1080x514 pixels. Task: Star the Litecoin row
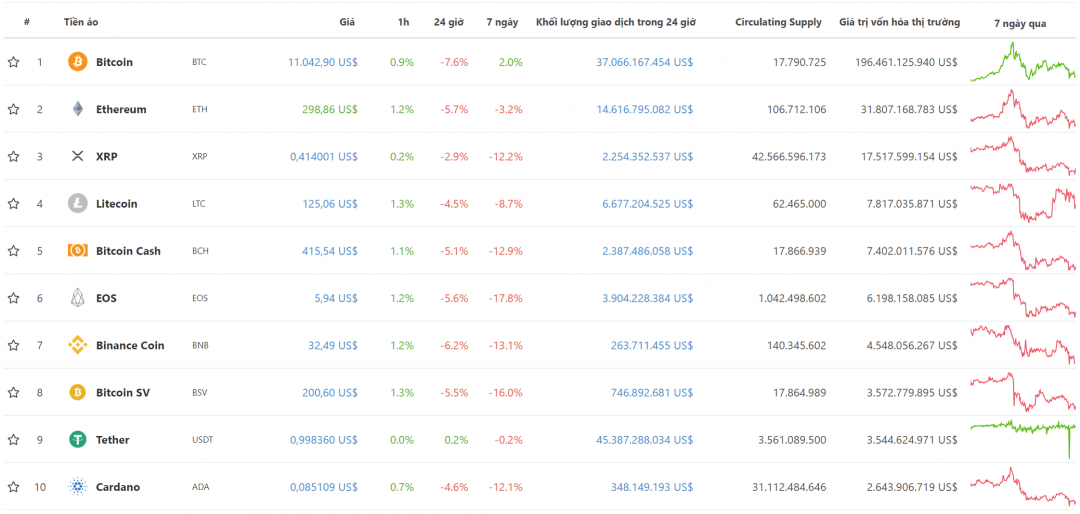click(13, 203)
